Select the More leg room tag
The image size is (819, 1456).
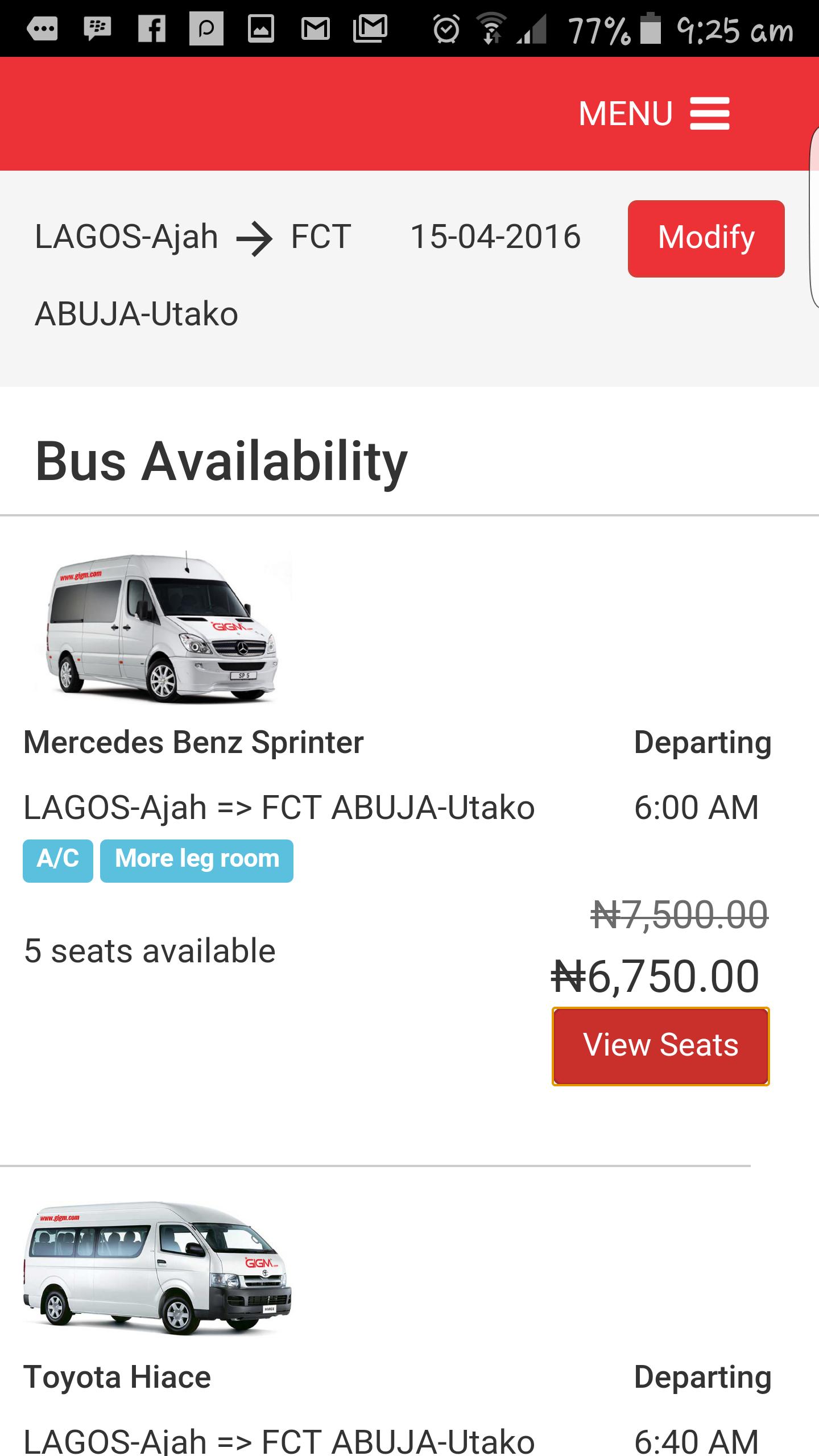pyautogui.click(x=197, y=861)
